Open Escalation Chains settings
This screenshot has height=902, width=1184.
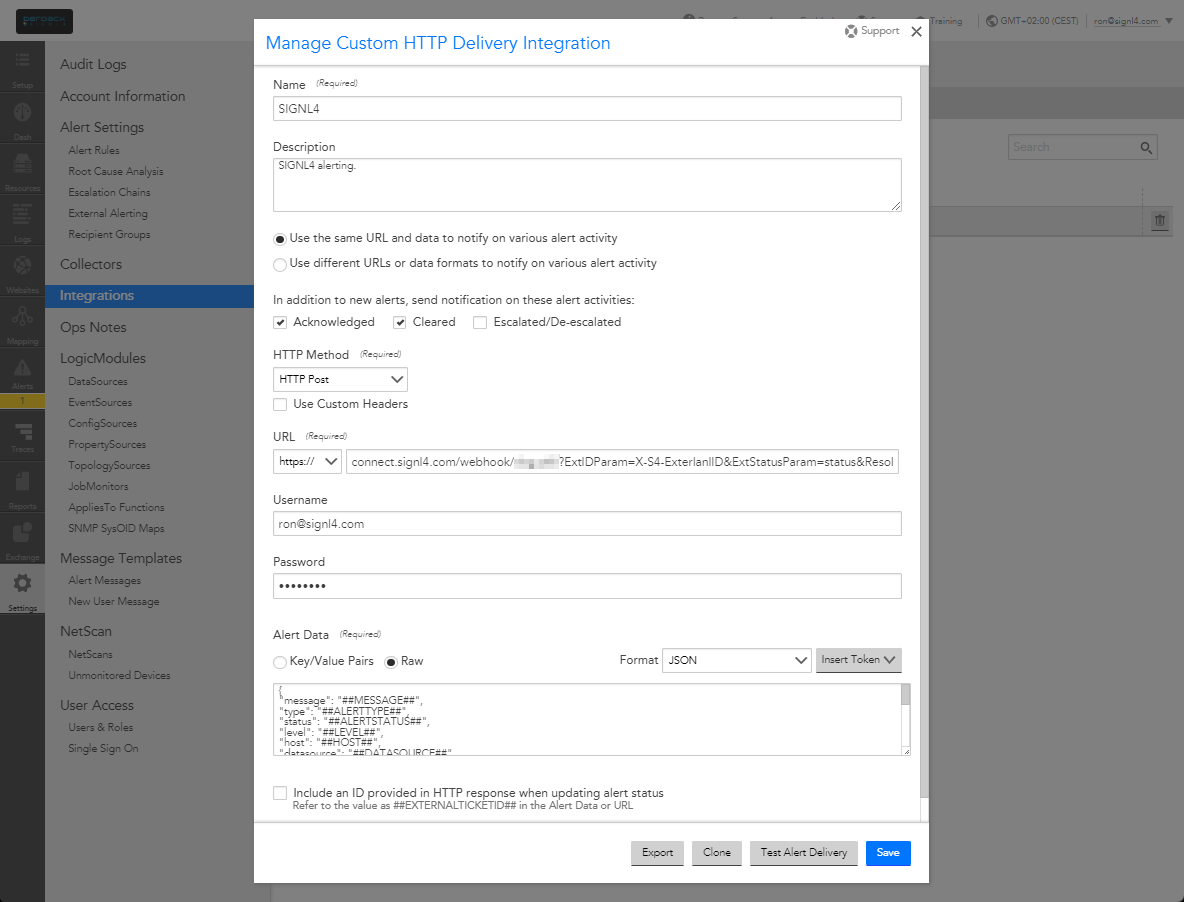click(x=109, y=192)
